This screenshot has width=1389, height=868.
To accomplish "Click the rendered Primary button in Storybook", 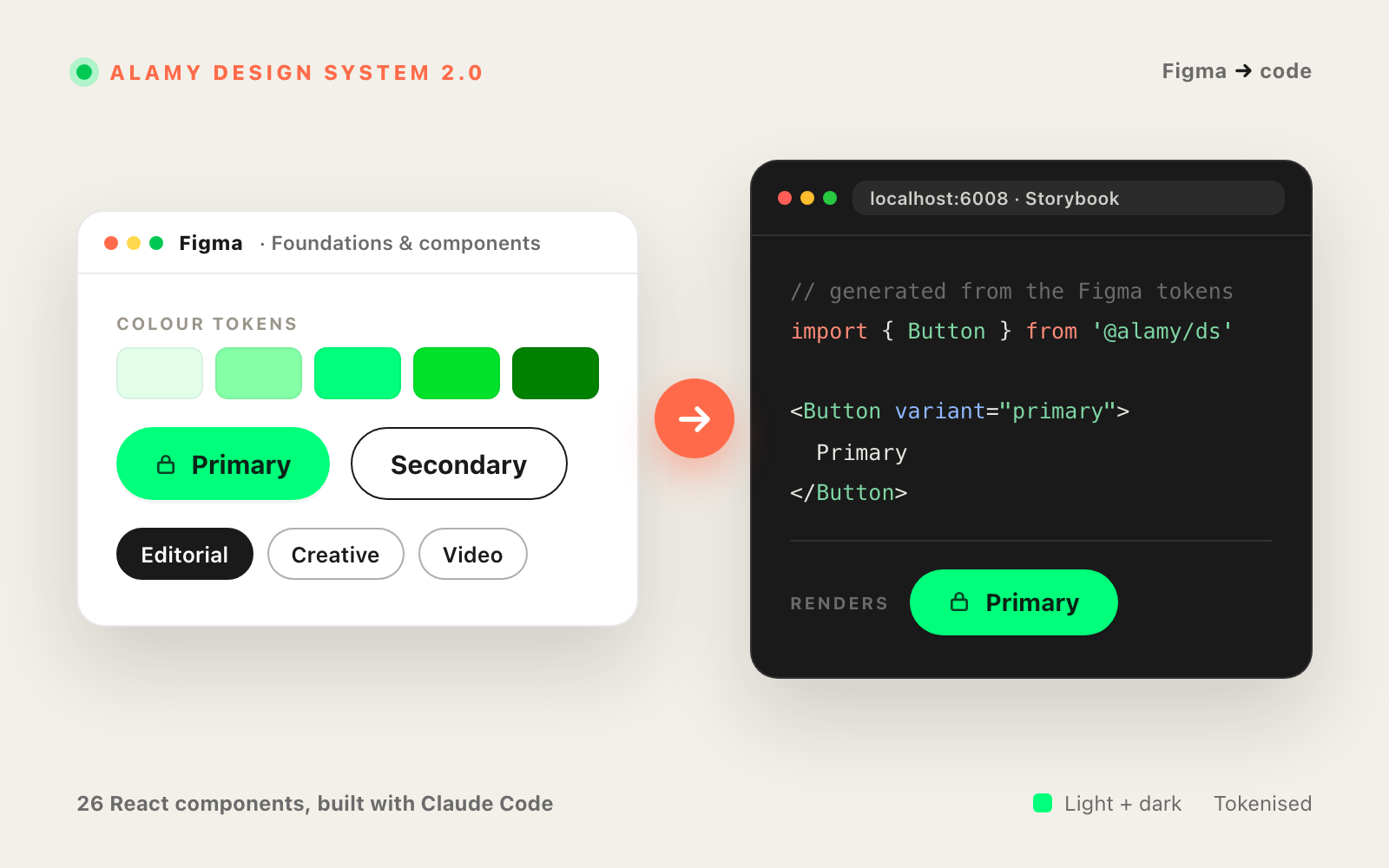I will click(x=1014, y=602).
